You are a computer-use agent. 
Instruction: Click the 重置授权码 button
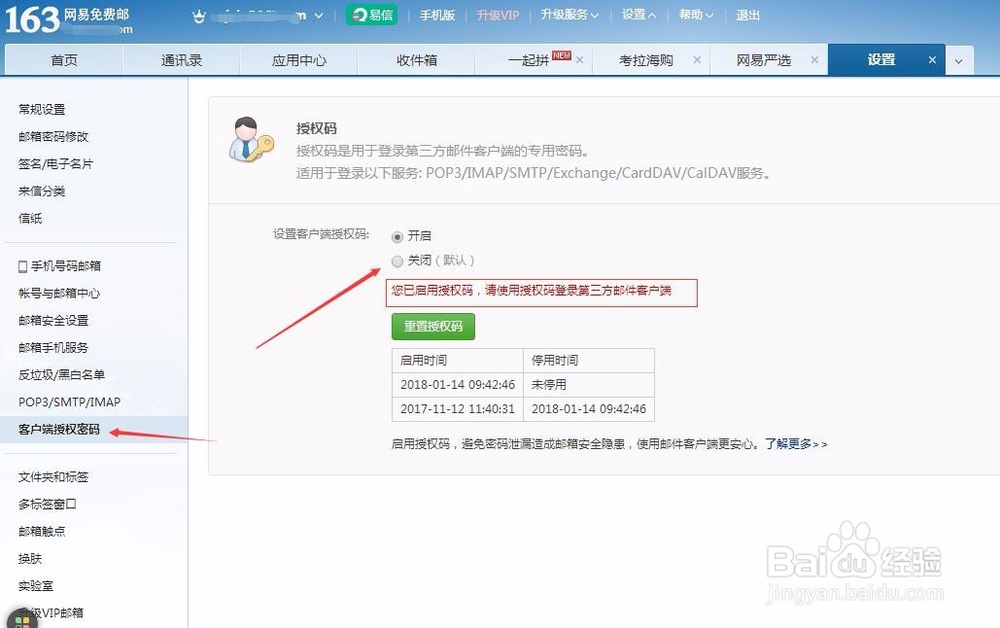pos(433,326)
